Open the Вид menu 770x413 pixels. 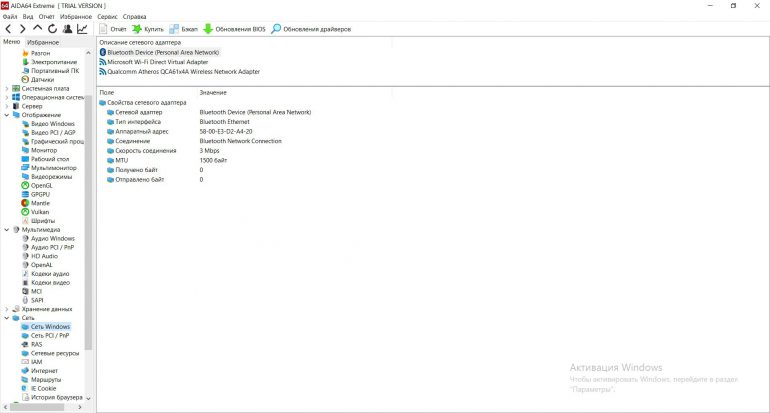click(28, 16)
